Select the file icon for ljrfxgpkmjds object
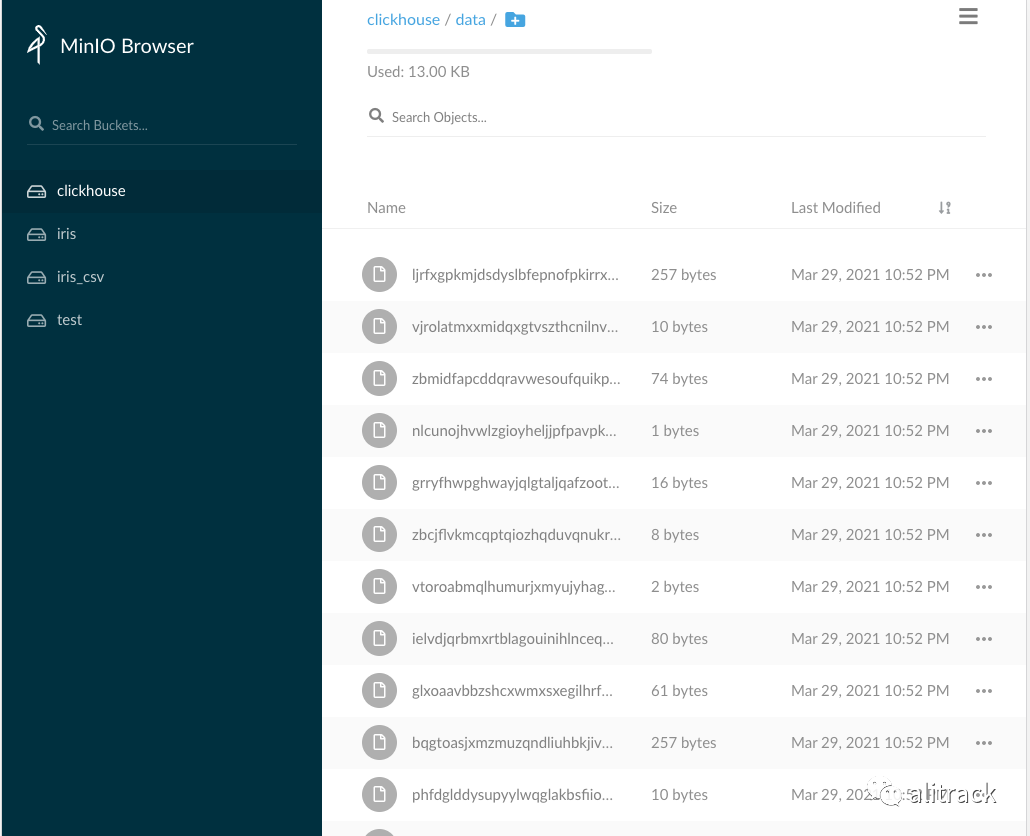 tap(379, 275)
